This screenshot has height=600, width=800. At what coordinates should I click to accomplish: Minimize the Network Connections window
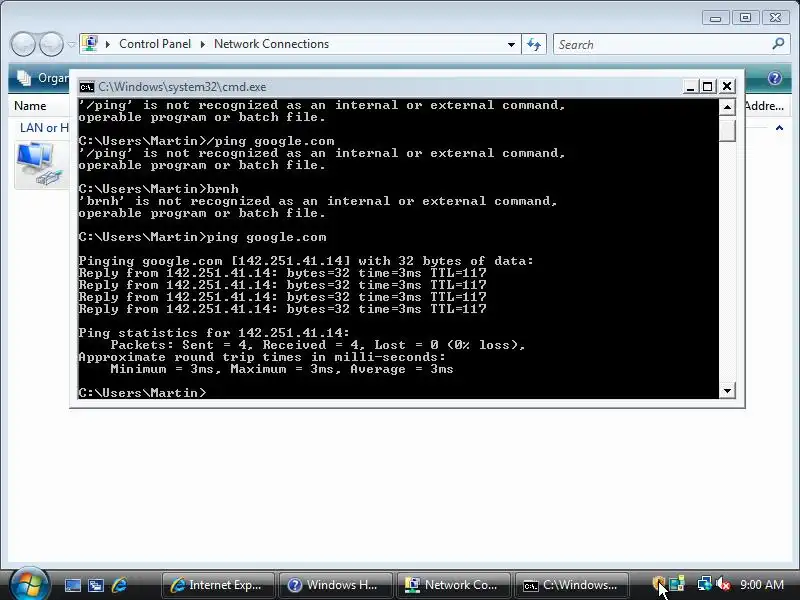pyautogui.click(x=715, y=18)
